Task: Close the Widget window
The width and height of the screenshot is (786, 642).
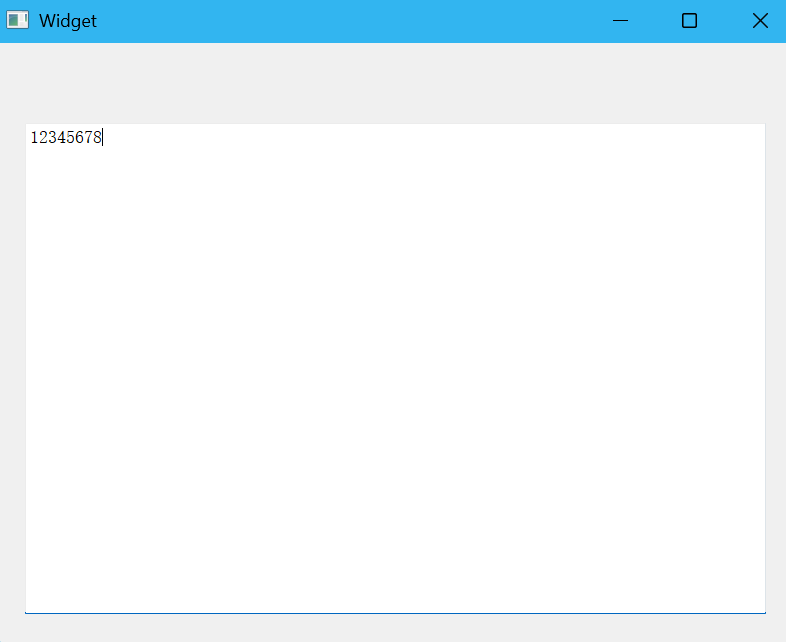Action: click(760, 21)
